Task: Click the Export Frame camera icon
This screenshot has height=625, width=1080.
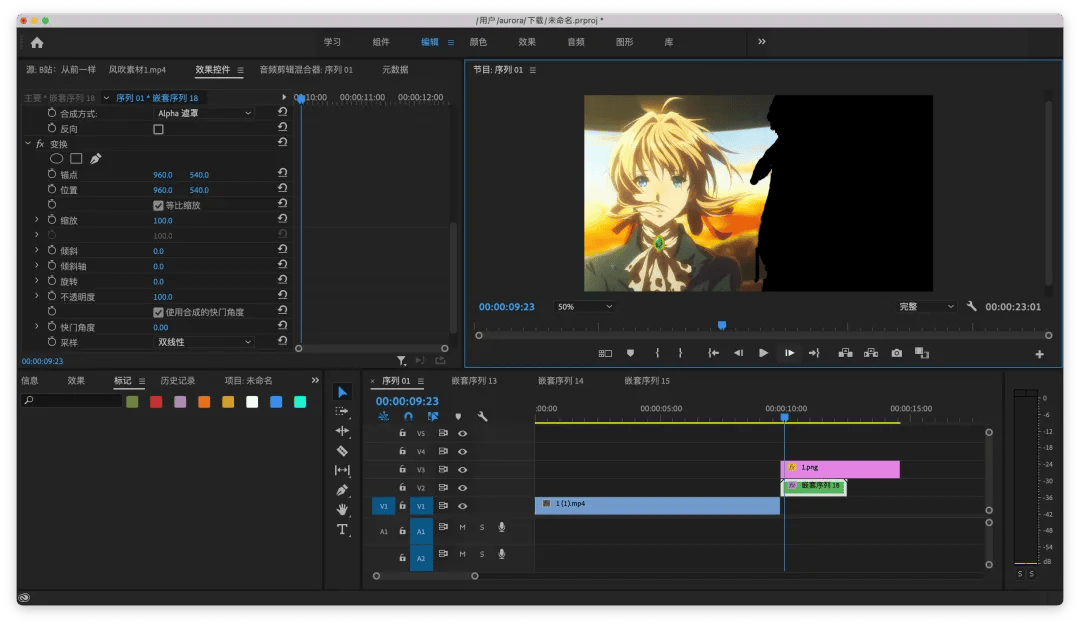Action: (896, 353)
